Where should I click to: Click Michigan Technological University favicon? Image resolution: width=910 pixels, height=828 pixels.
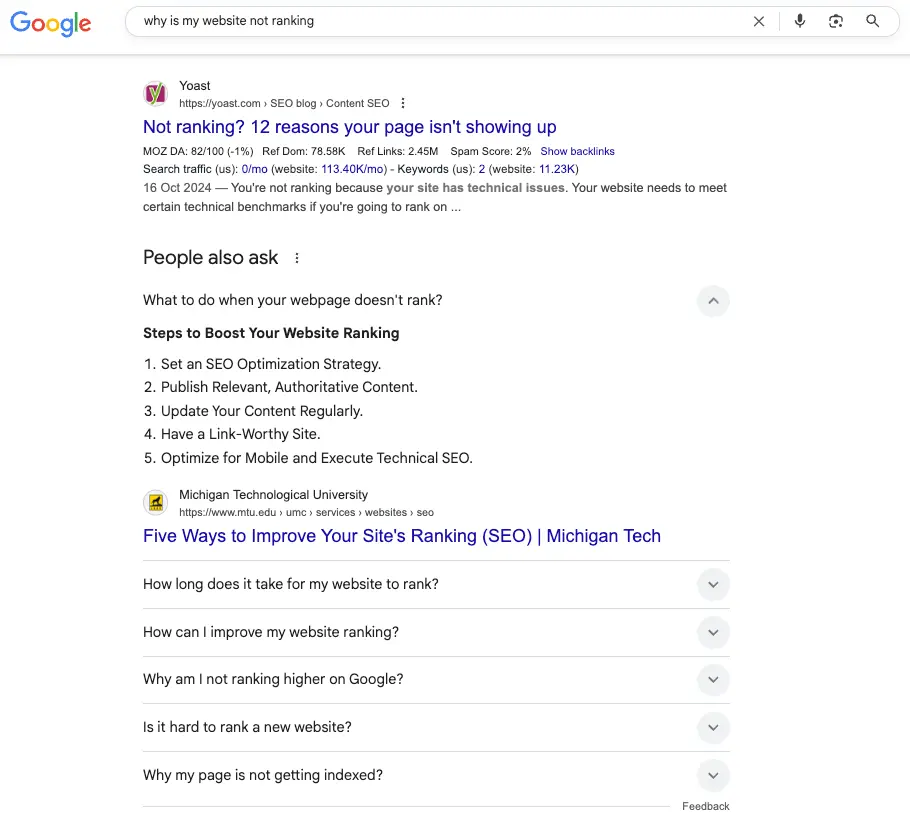pyautogui.click(x=156, y=503)
